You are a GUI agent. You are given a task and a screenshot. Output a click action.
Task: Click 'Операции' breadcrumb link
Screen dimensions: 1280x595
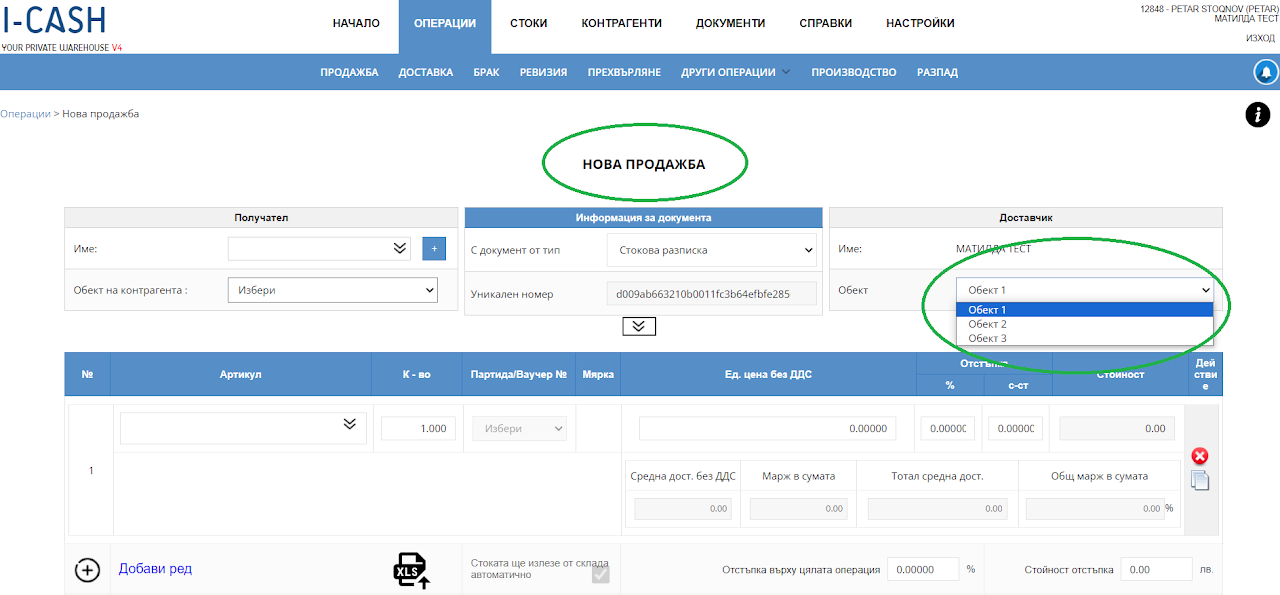(x=25, y=114)
